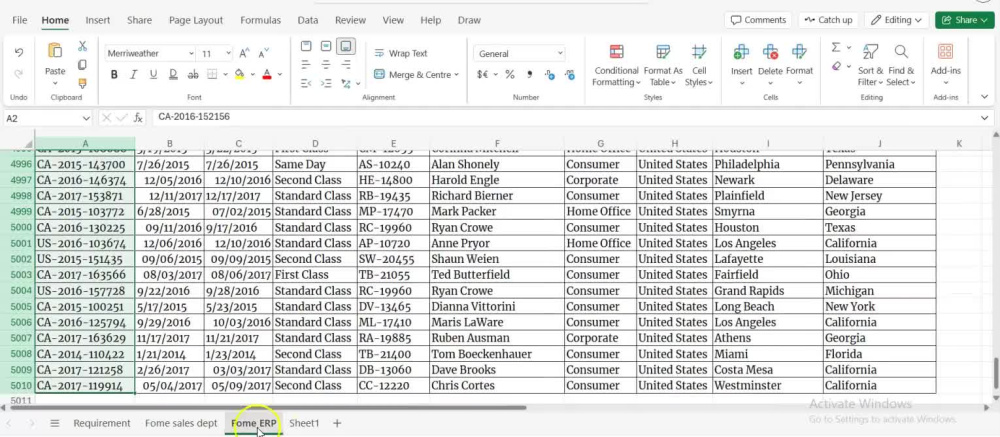Open the Data ribbon tab
The image size is (1000, 437).
[308, 20]
